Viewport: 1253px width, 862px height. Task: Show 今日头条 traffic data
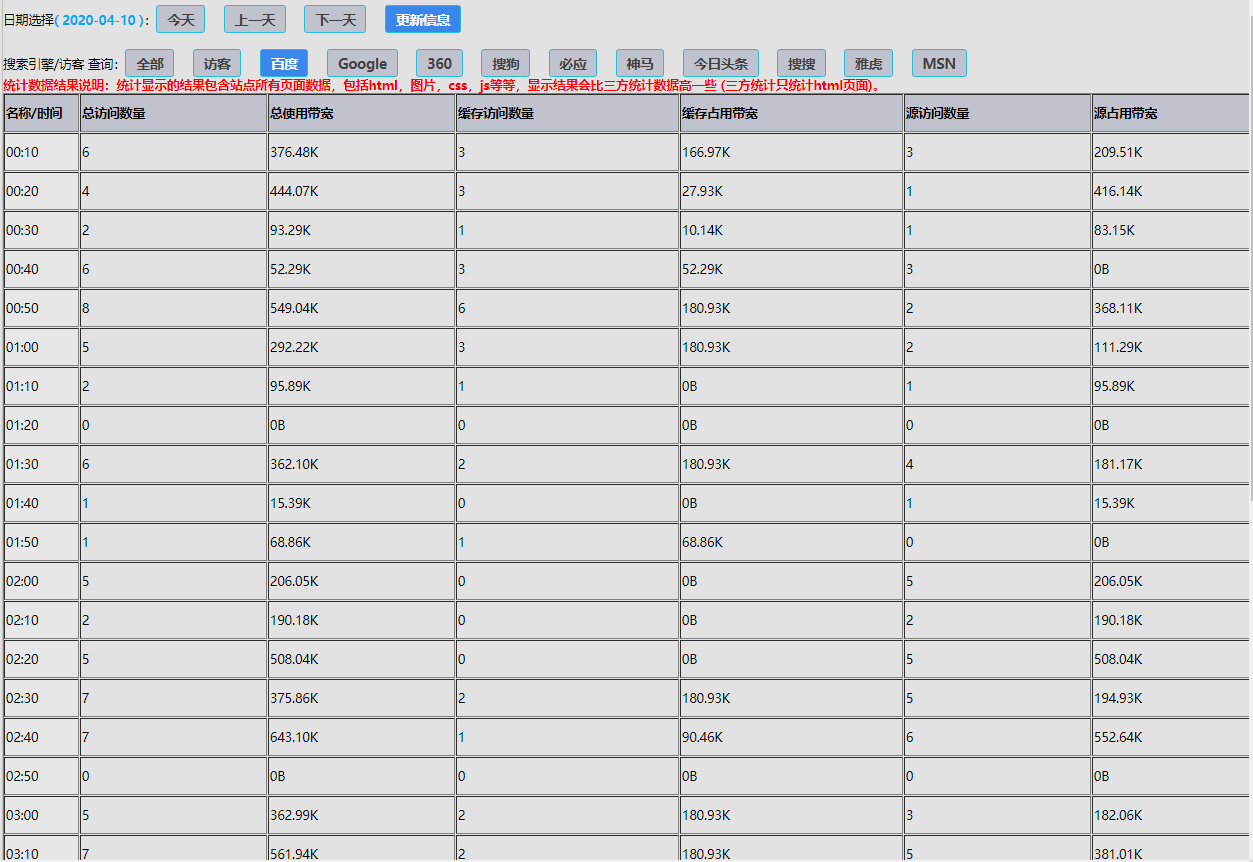(721, 63)
